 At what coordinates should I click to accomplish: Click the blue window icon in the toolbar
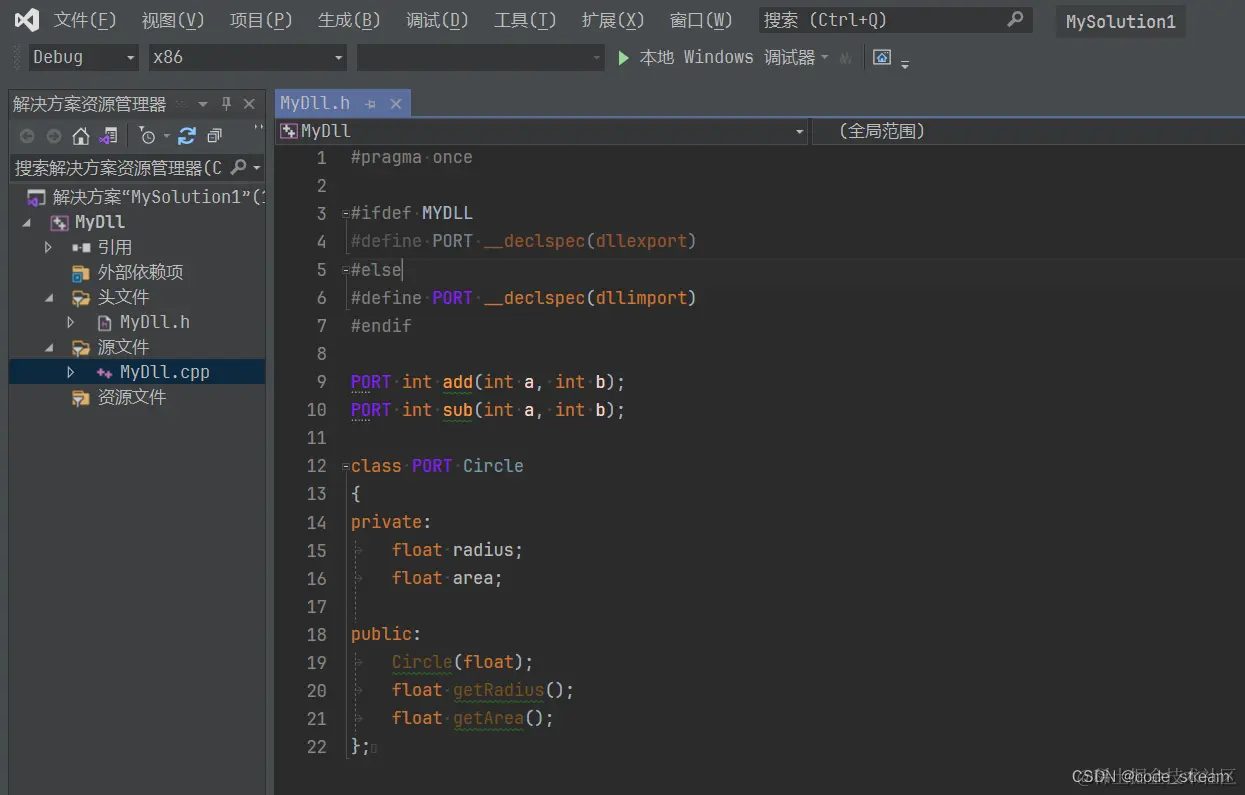pos(882,57)
